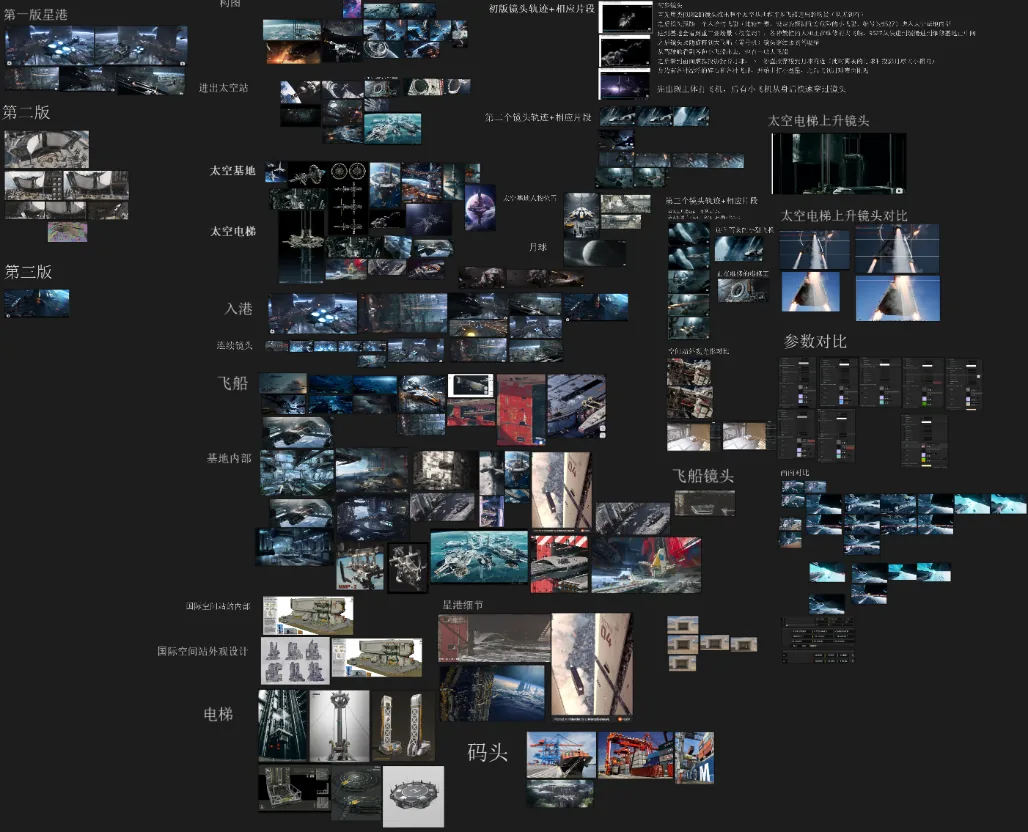Select the moon image beside the "月球" label
The height and width of the screenshot is (832, 1028).
pos(595,252)
